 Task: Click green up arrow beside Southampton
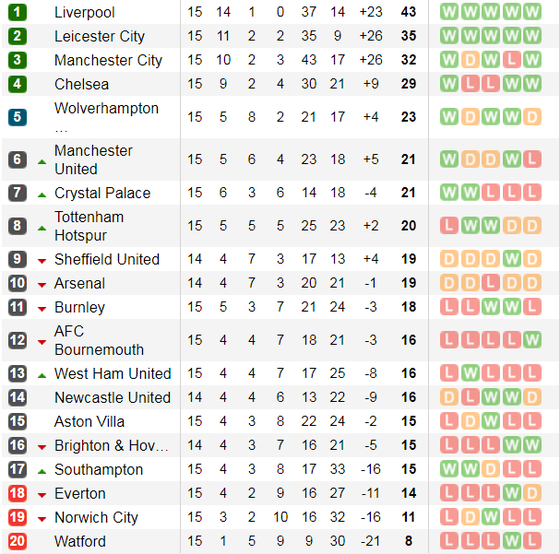coord(42,472)
